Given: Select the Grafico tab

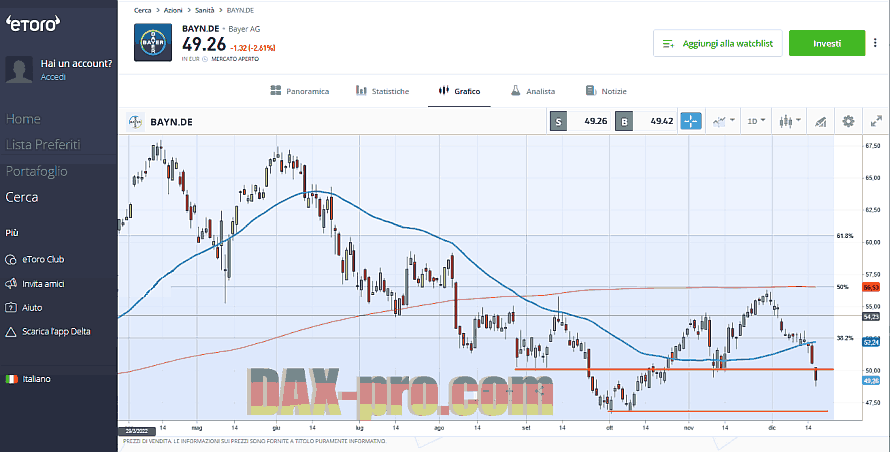Looking at the screenshot, I should tap(459, 91).
